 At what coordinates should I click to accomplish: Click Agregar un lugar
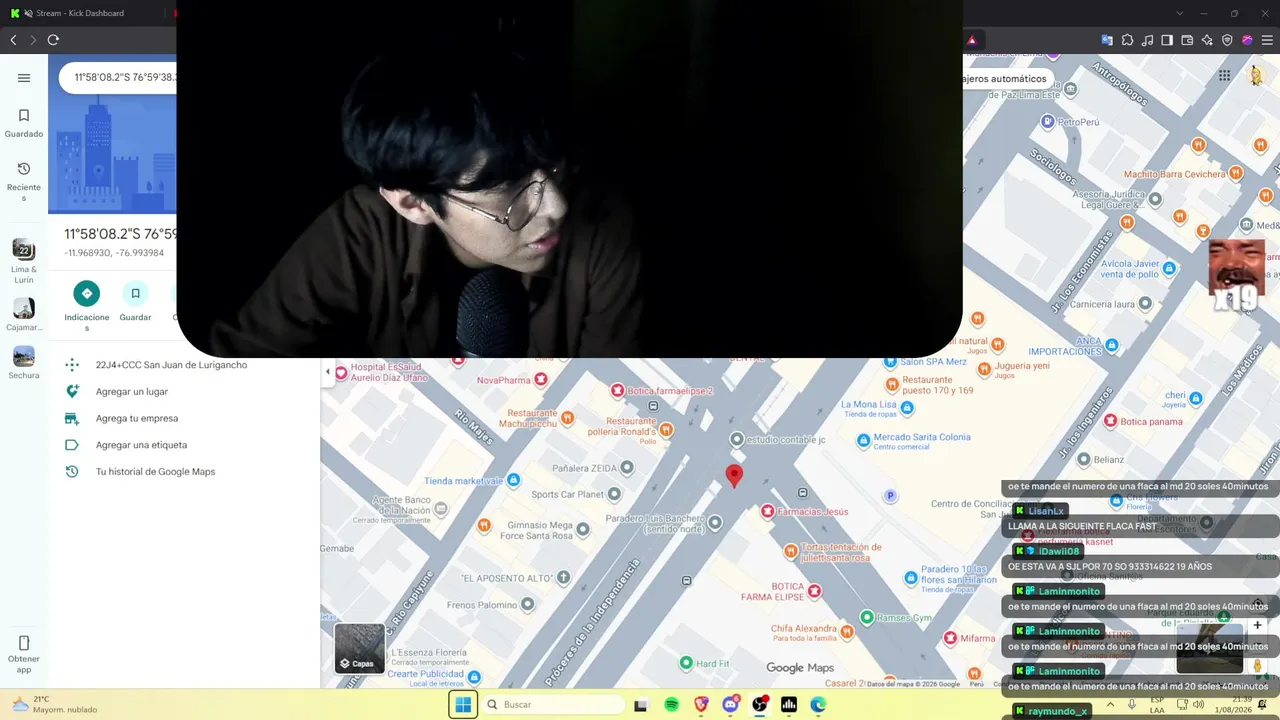132,392
